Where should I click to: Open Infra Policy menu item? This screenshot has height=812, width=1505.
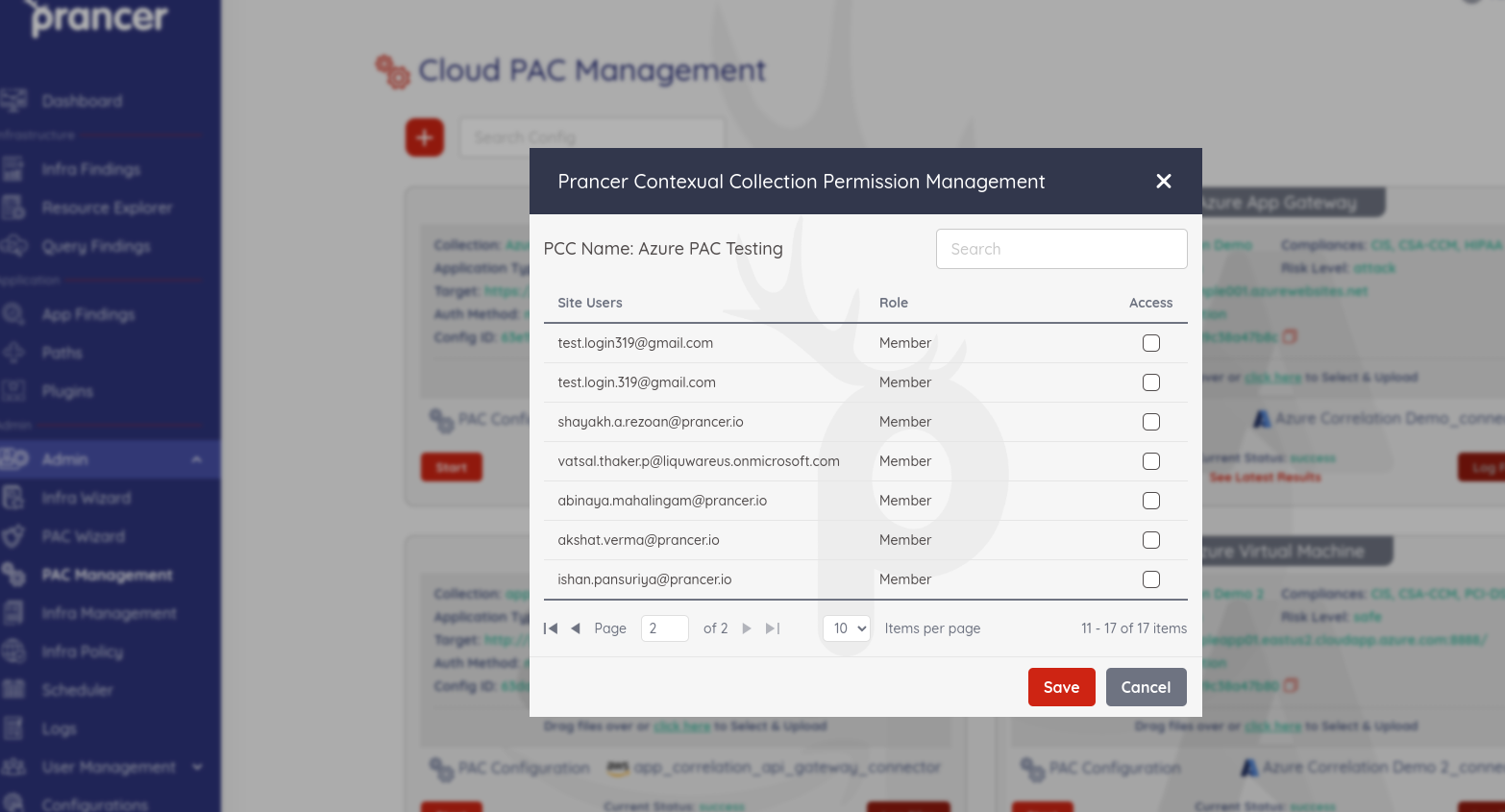coord(83,652)
